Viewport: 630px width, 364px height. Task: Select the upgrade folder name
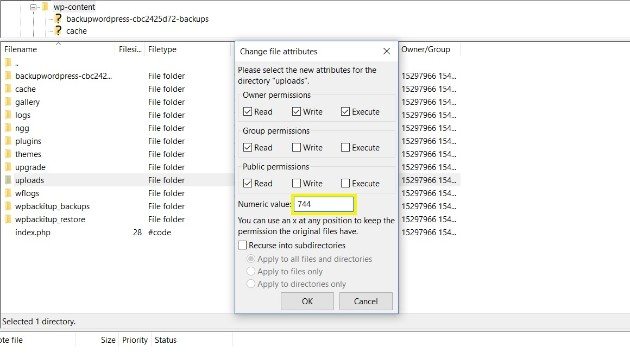click(x=30, y=167)
